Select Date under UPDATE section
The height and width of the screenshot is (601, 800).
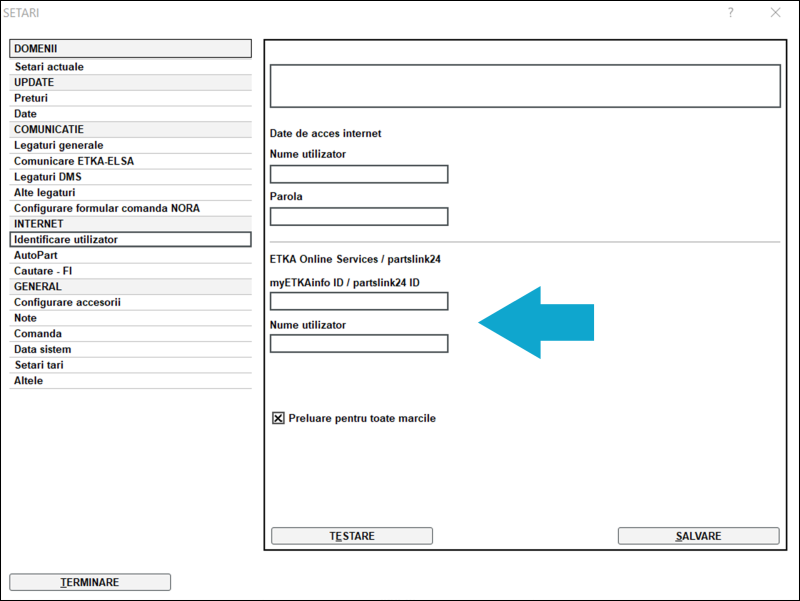[x=25, y=114]
